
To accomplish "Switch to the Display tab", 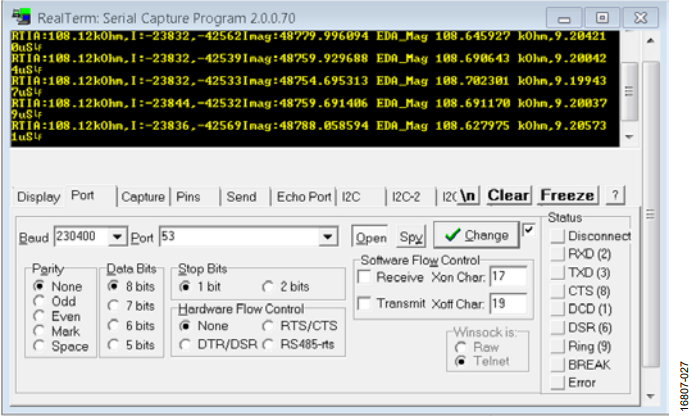I will click(39, 197).
